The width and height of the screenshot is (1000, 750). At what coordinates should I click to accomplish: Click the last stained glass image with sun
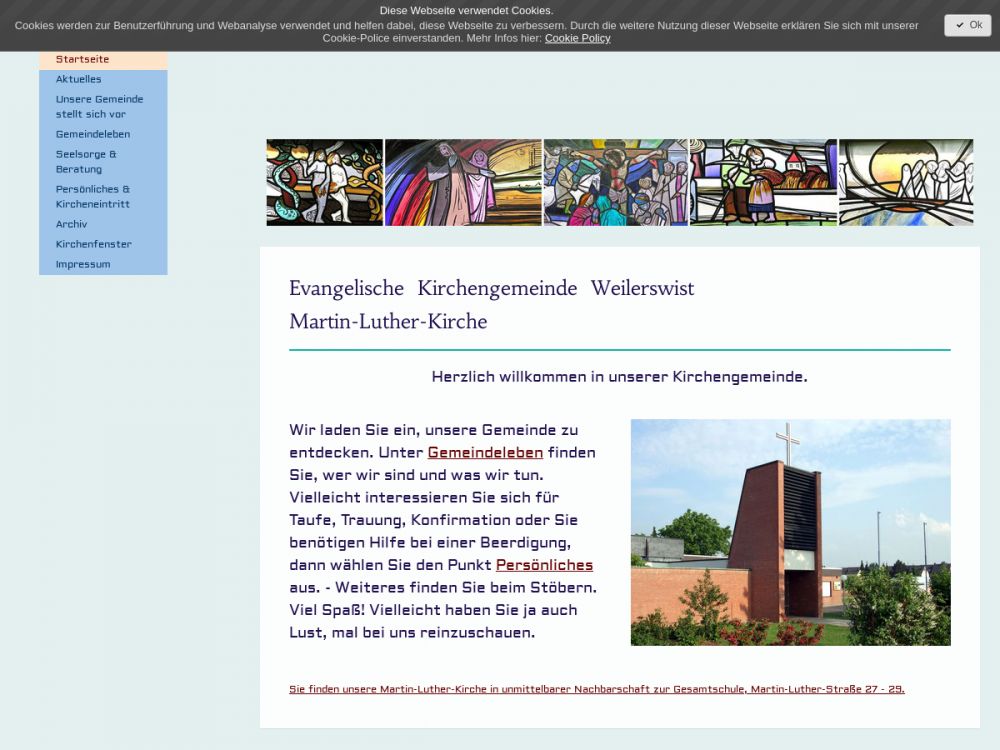pos(906,182)
